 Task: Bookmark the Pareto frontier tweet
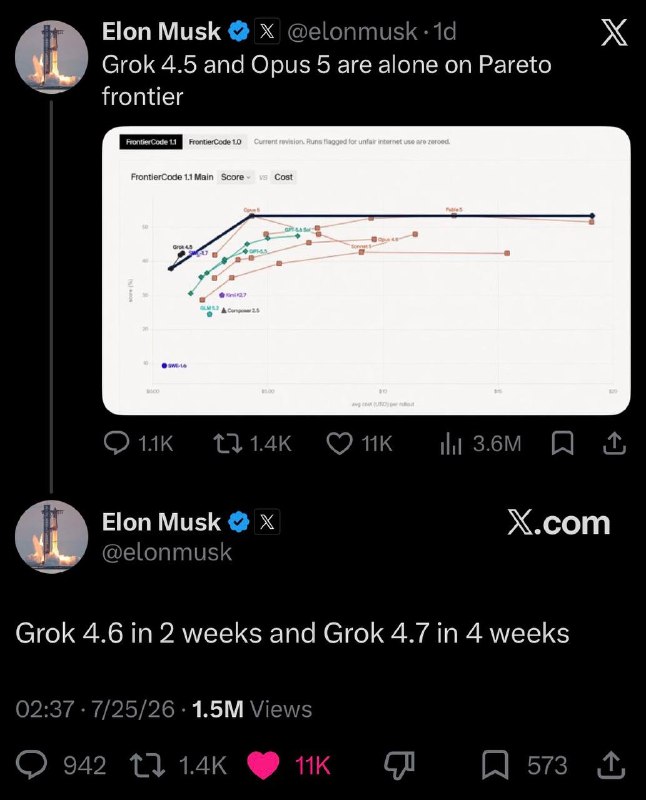pos(562,443)
